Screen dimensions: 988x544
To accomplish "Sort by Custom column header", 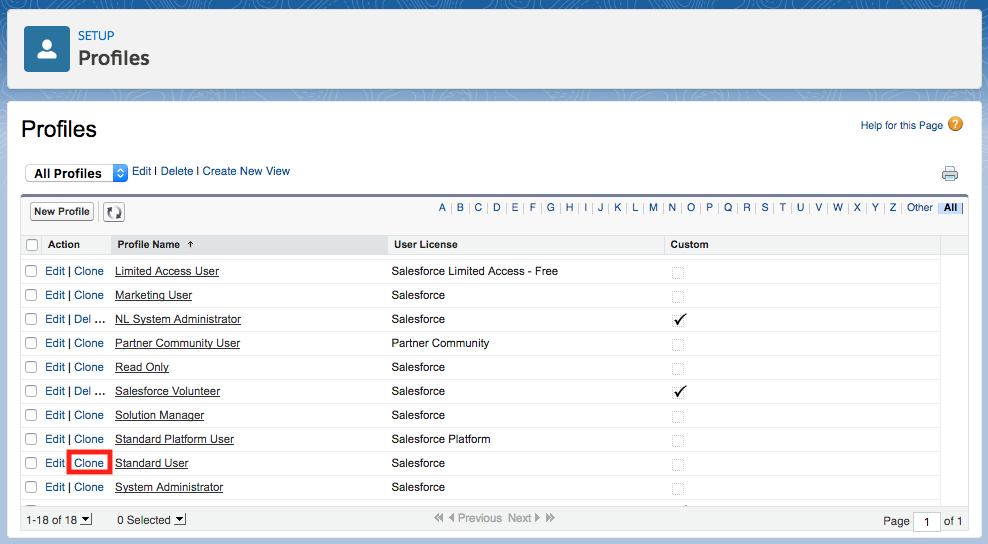I will pos(689,245).
